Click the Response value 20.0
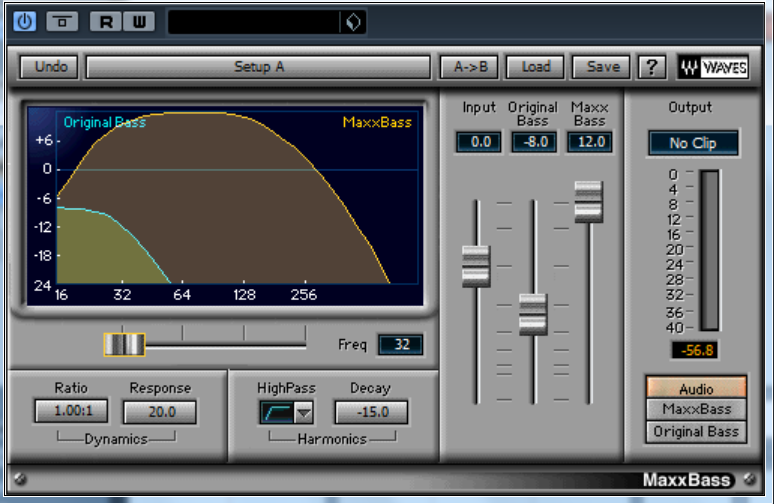The width and height of the screenshot is (774, 504). point(160,412)
